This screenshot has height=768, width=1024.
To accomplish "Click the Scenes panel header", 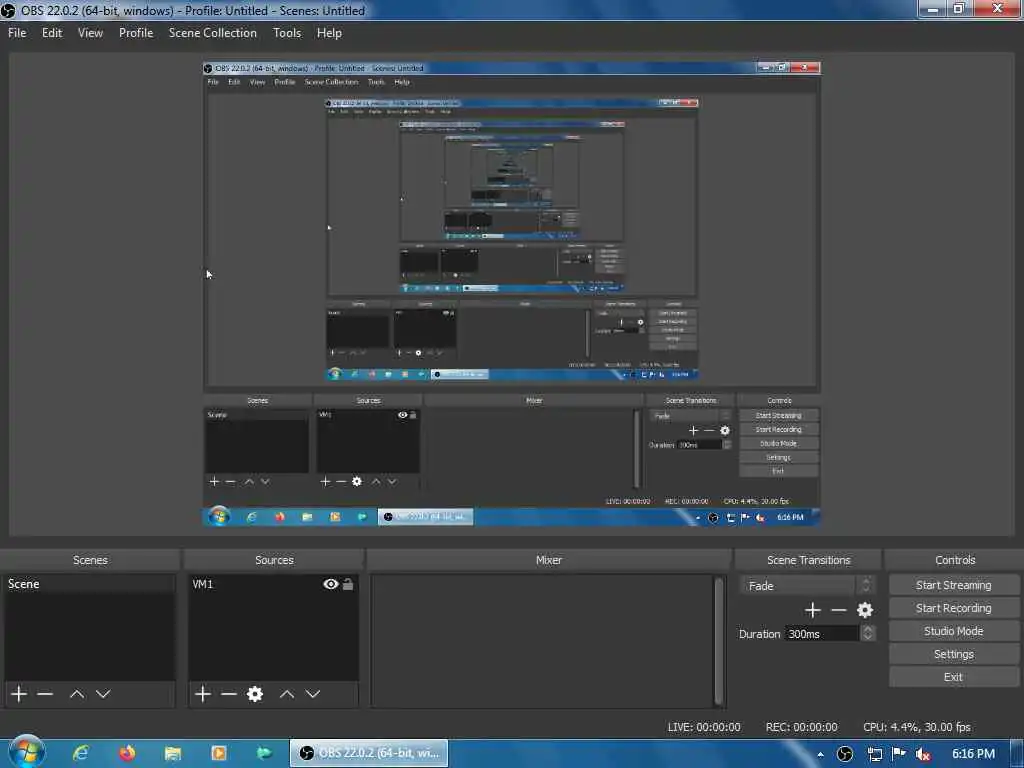I will [90, 560].
